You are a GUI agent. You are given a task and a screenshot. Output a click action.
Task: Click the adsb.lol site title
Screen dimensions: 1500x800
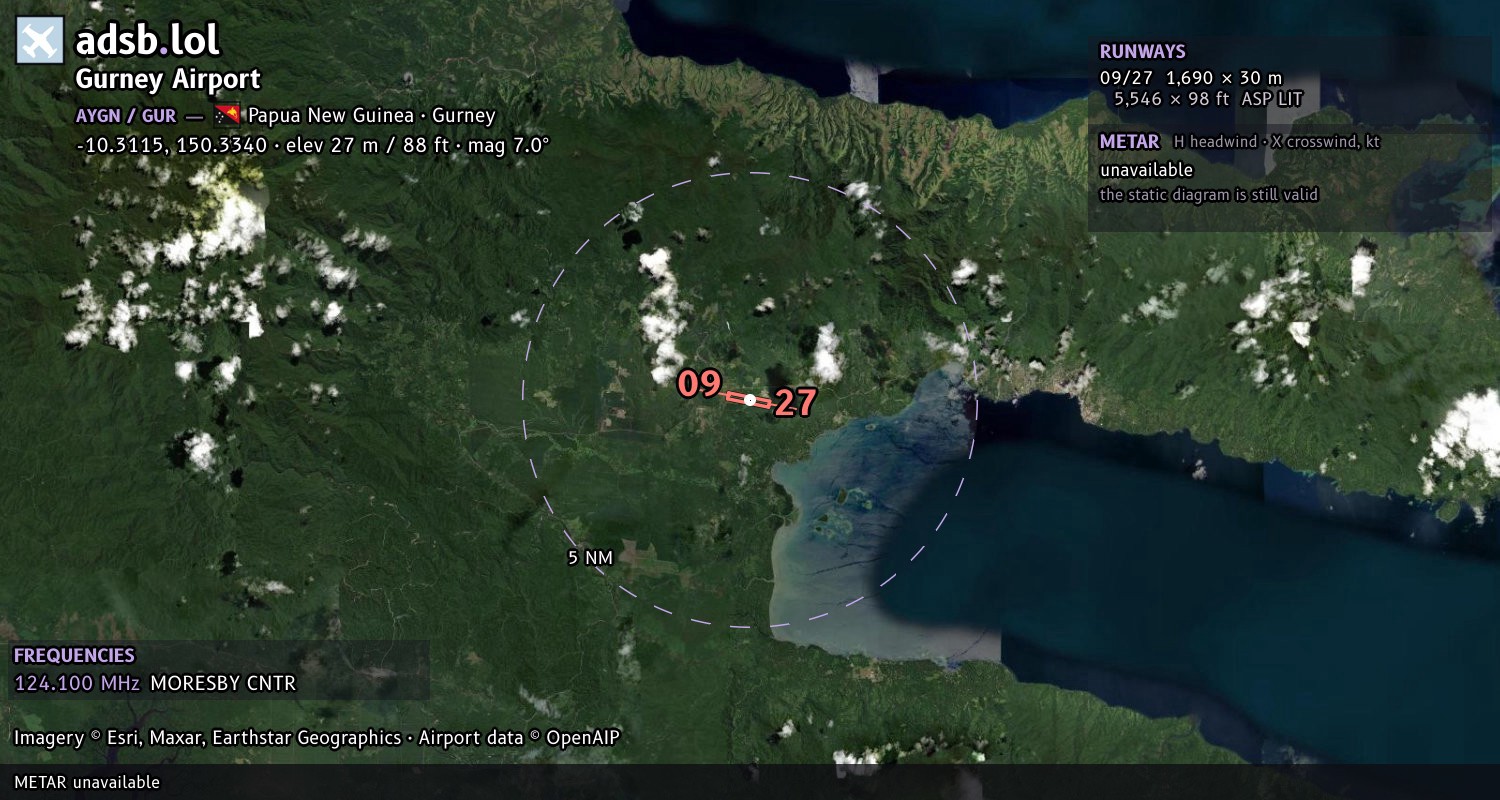click(147, 41)
